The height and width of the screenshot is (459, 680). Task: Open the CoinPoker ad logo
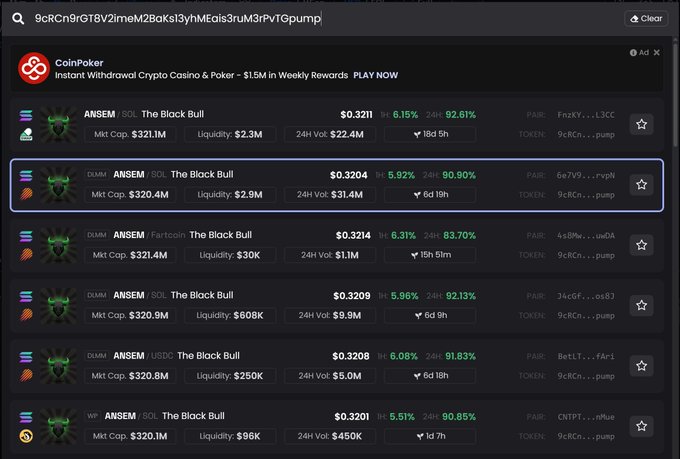point(34,68)
